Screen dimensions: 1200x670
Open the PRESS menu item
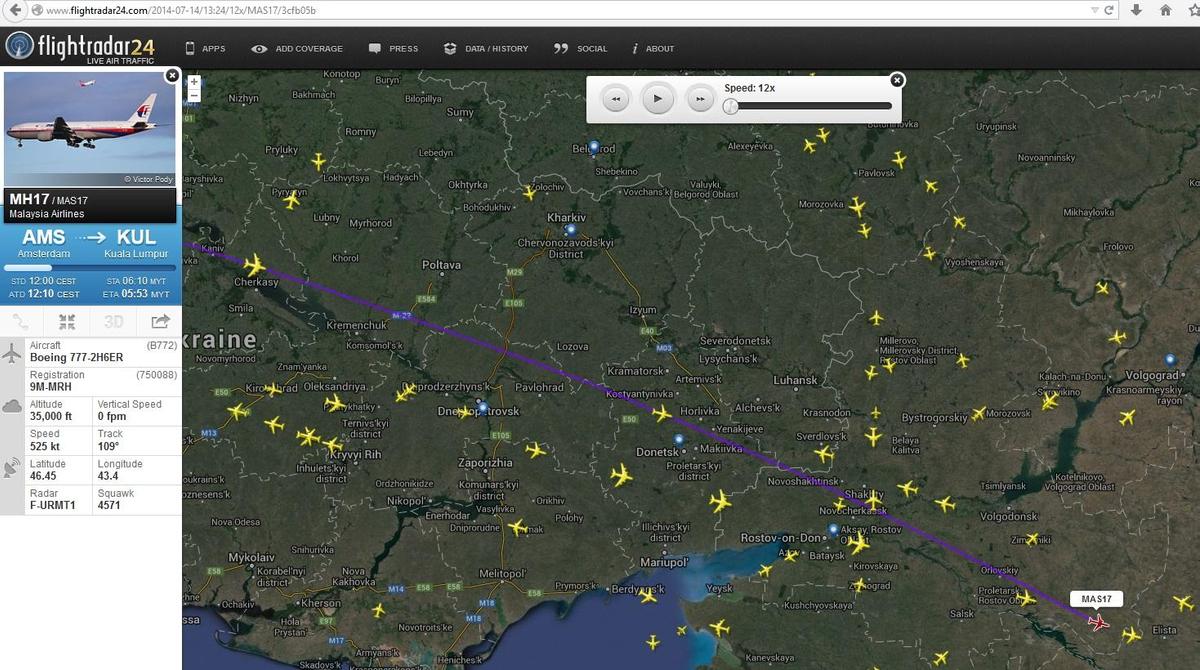[x=393, y=48]
